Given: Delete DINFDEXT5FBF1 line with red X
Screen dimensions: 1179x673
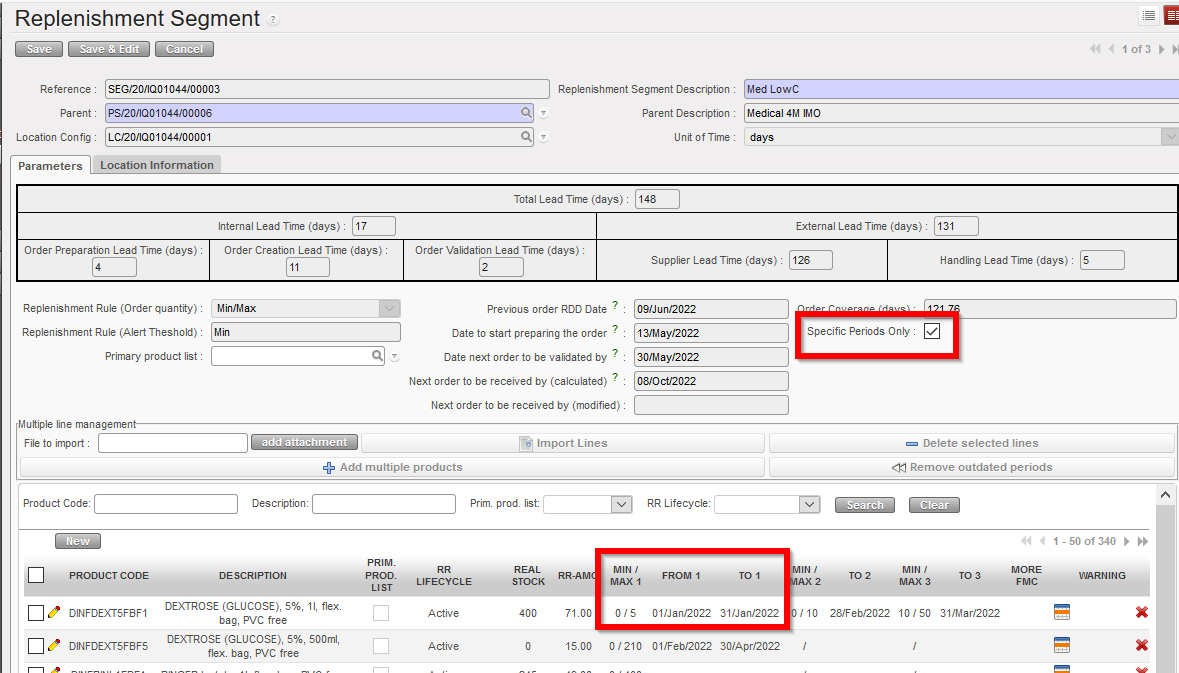Looking at the screenshot, I should (x=1142, y=613).
